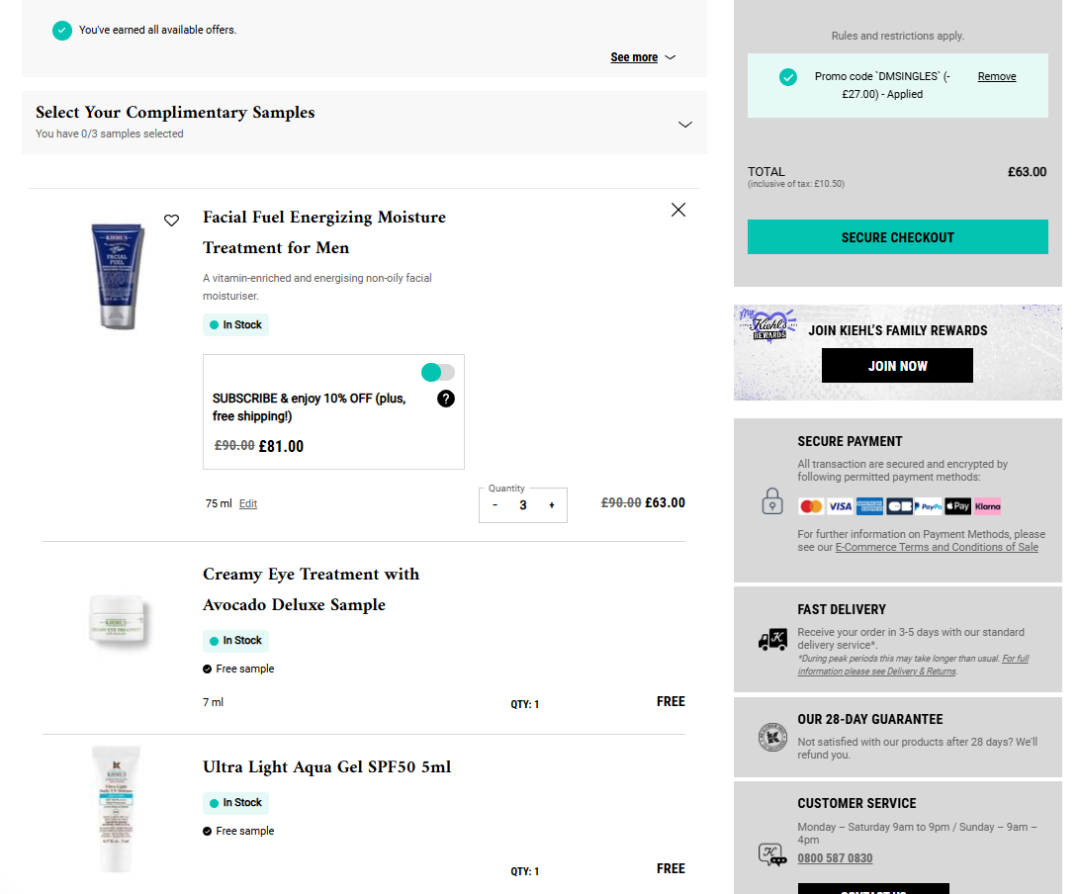Image resolution: width=1080 pixels, height=894 pixels.
Task: Click the padlock secure payment icon
Action: (772, 501)
